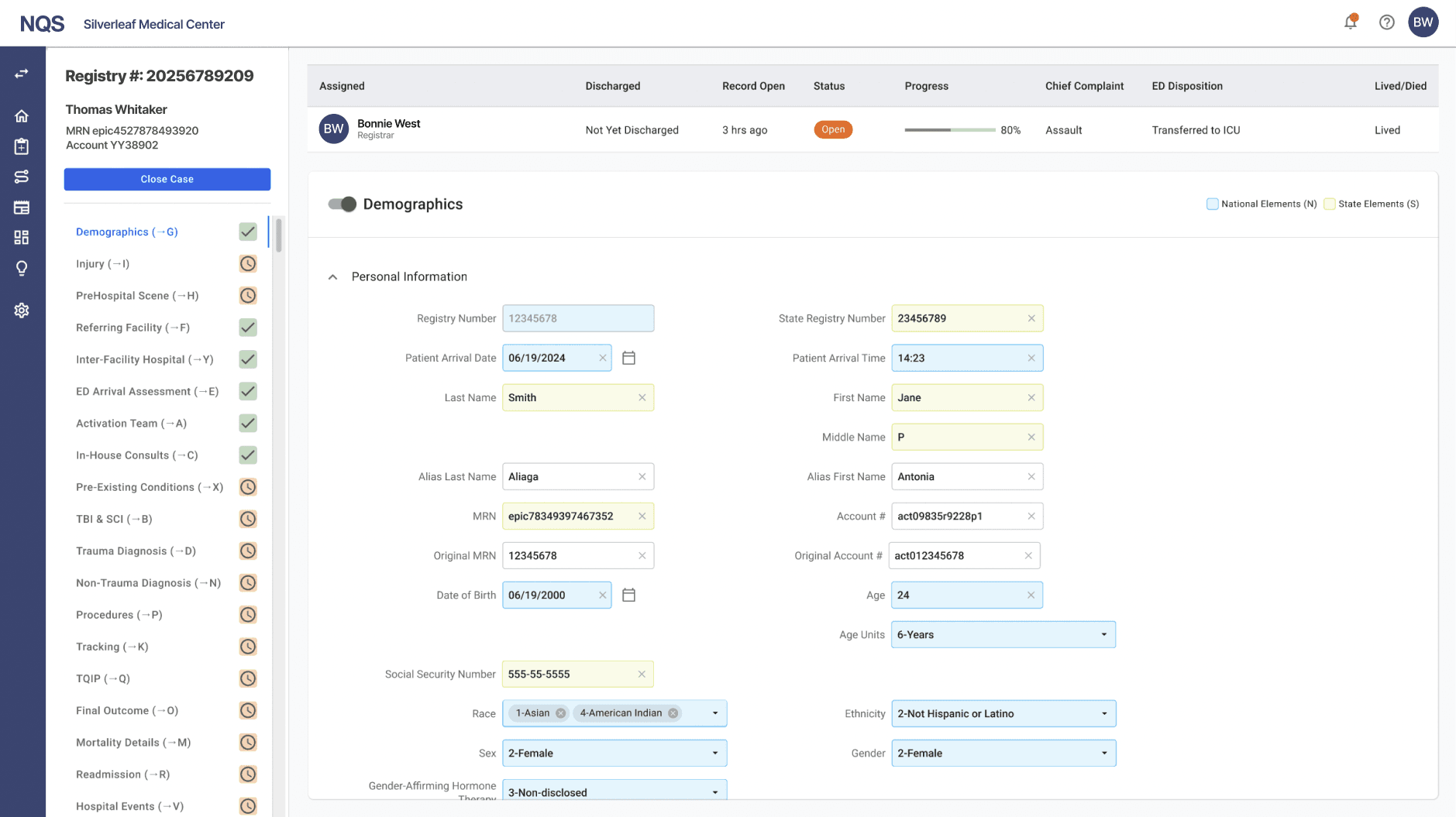Clear the Alias Last Name field value
The height and width of the screenshot is (817, 1456).
(642, 476)
